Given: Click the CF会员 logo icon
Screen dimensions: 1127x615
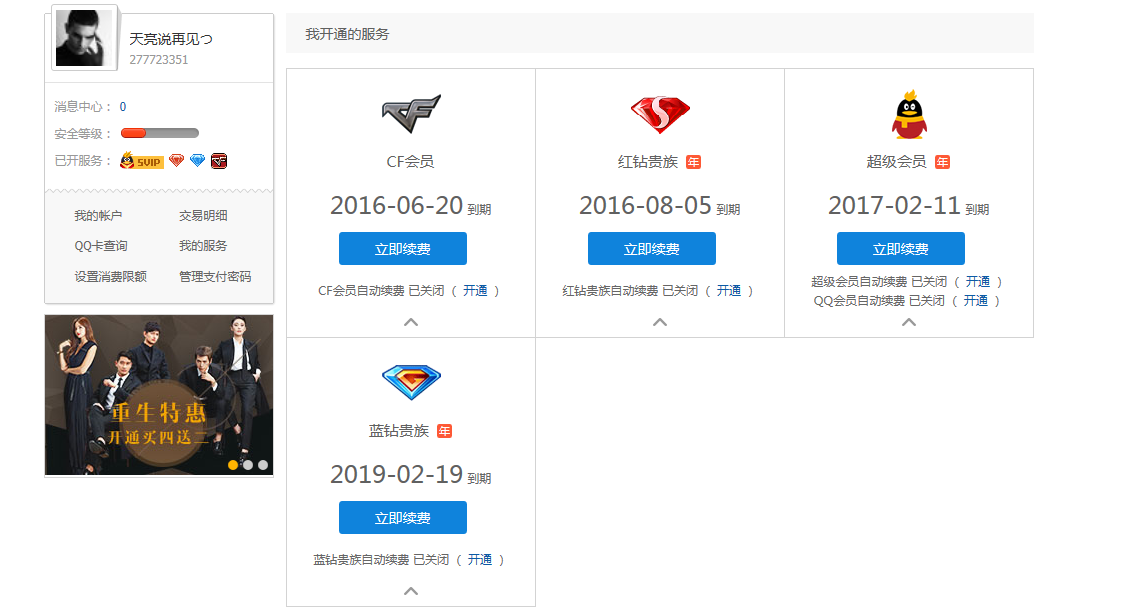Looking at the screenshot, I should coord(411,114).
